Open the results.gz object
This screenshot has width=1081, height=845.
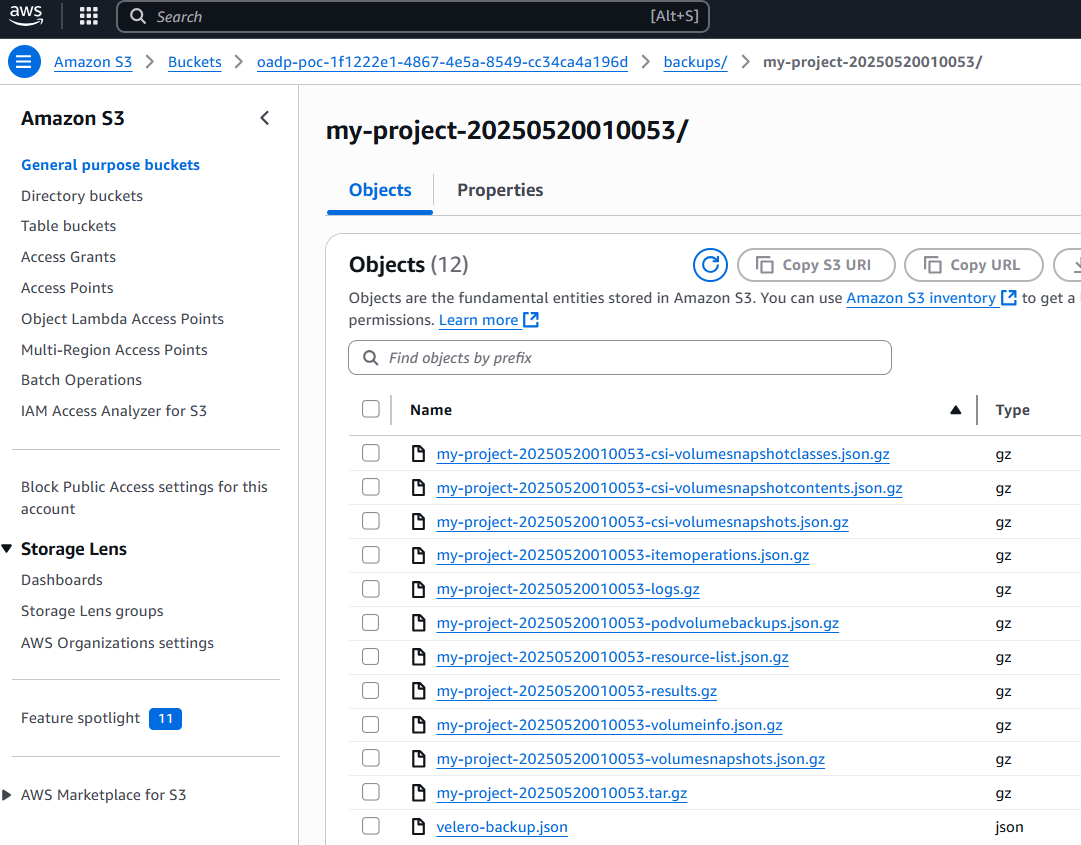[x=576, y=691]
